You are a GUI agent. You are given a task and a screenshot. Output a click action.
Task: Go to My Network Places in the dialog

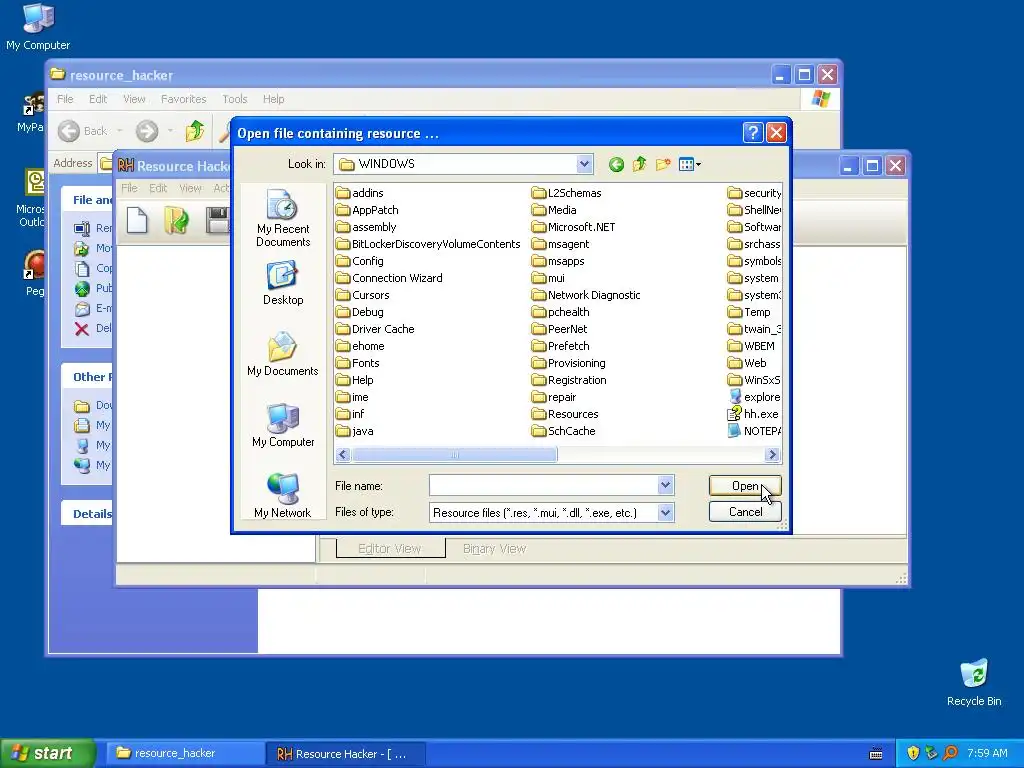click(283, 496)
